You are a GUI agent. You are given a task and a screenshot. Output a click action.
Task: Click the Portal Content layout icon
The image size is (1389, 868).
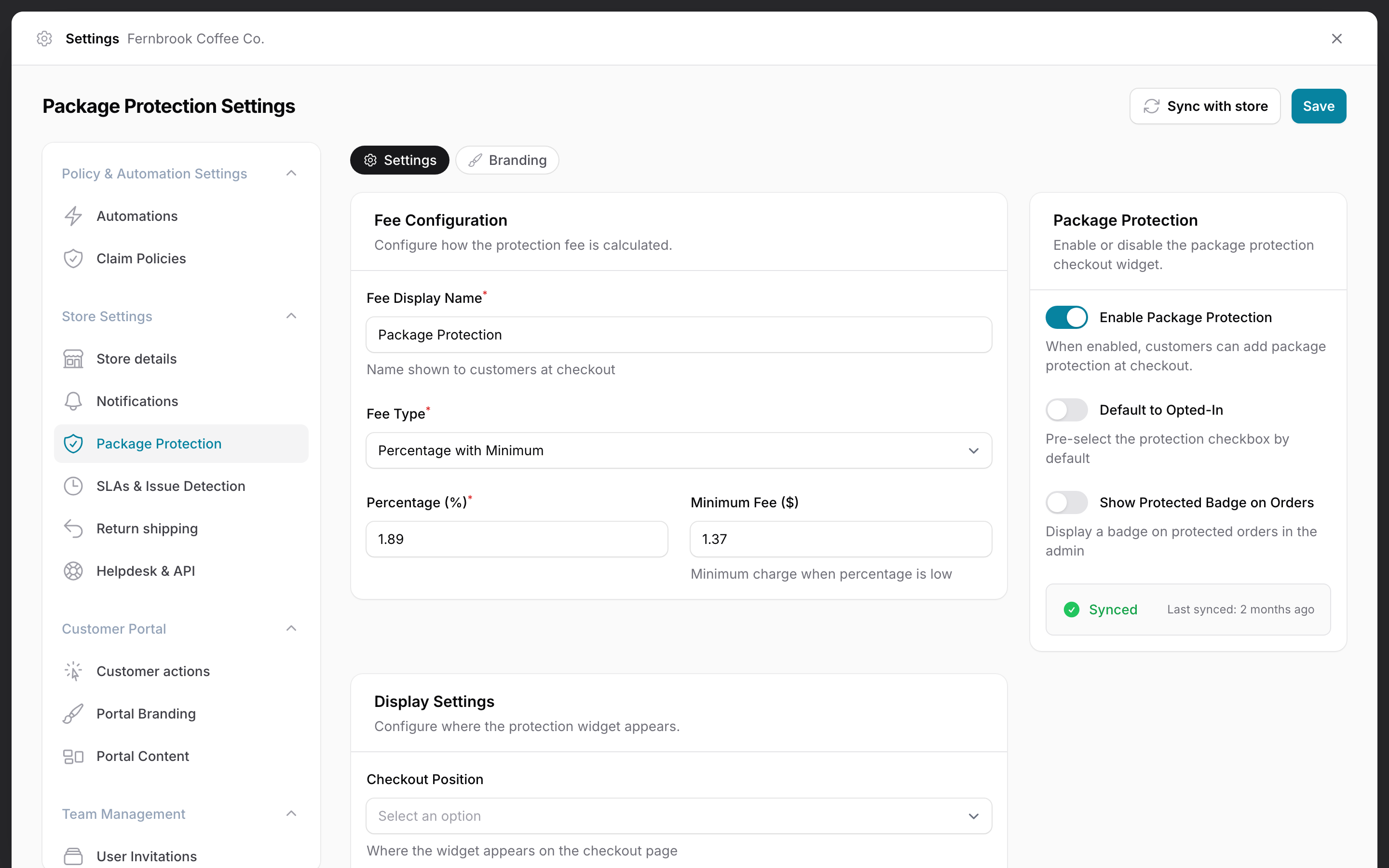coord(73,757)
